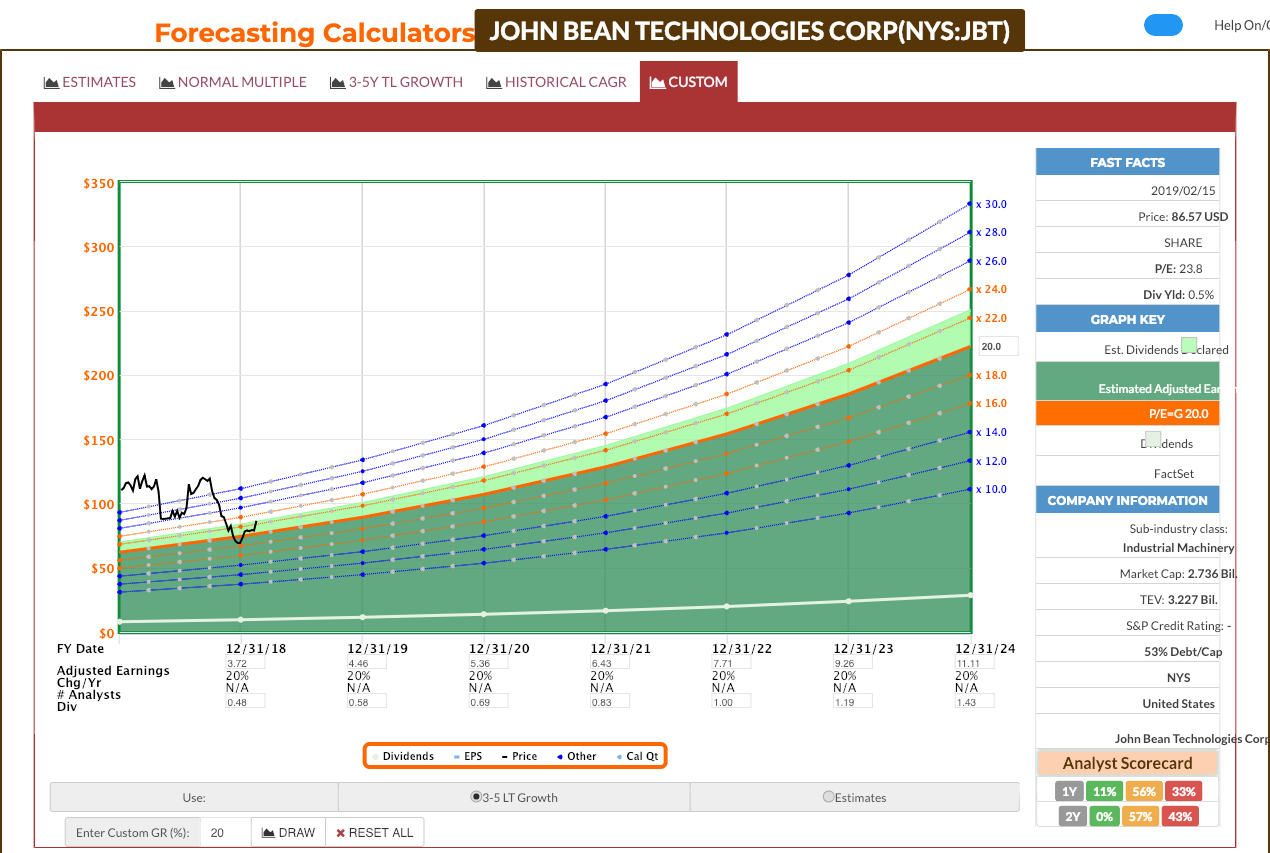Click the chart icon on the CUSTOM tab

655,81
